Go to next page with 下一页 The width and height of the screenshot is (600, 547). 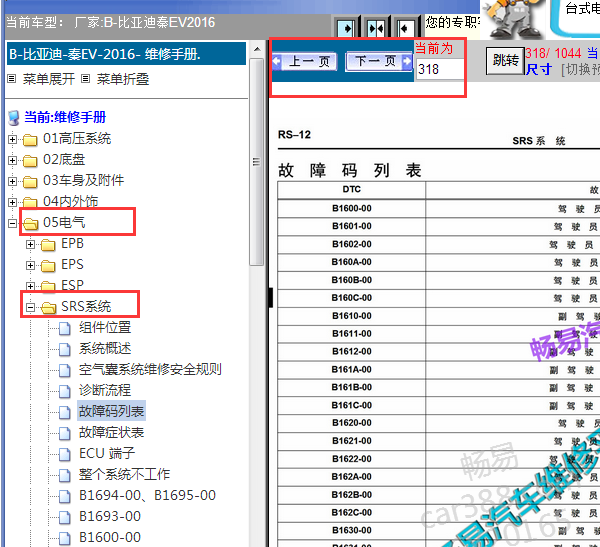click(x=379, y=61)
